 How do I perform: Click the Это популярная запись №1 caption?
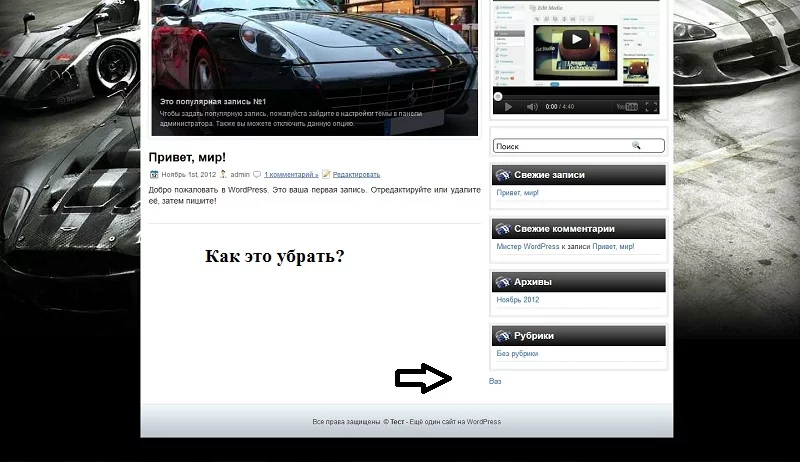213,101
